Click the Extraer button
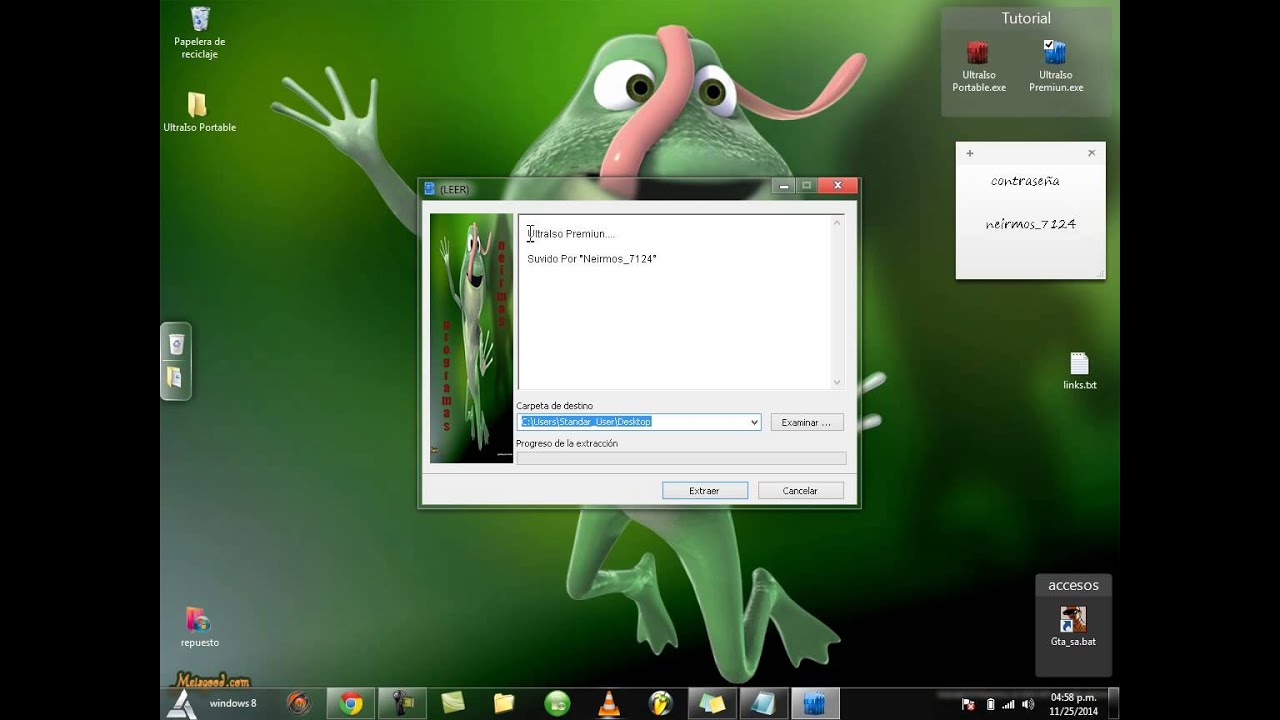This screenshot has height=720, width=1280. 704,491
